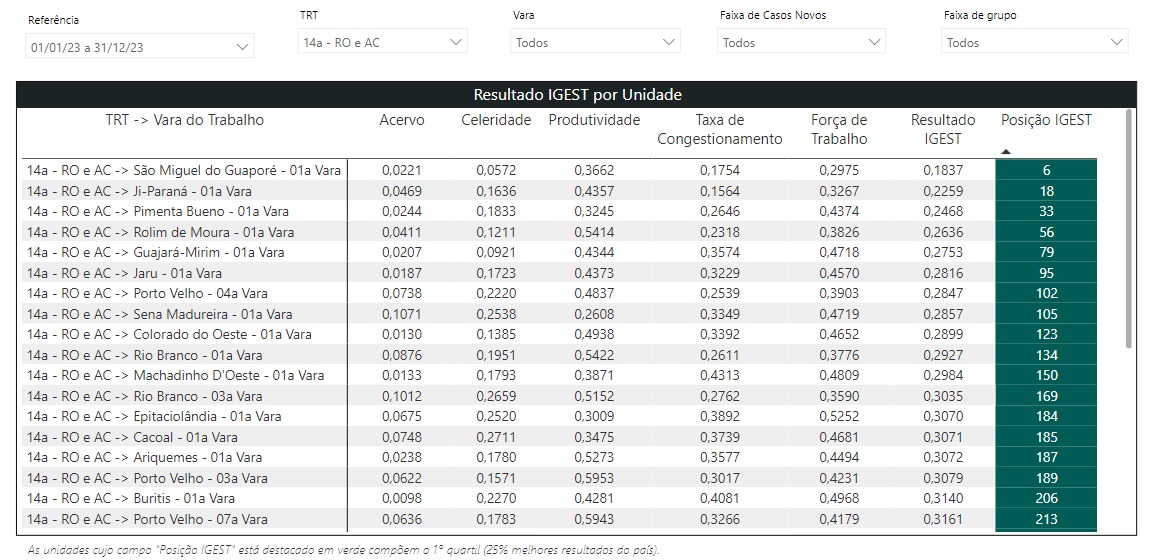Click the Resultado IGEST por Unidade title
The height and width of the screenshot is (560, 1156).
pyautogui.click(x=577, y=95)
